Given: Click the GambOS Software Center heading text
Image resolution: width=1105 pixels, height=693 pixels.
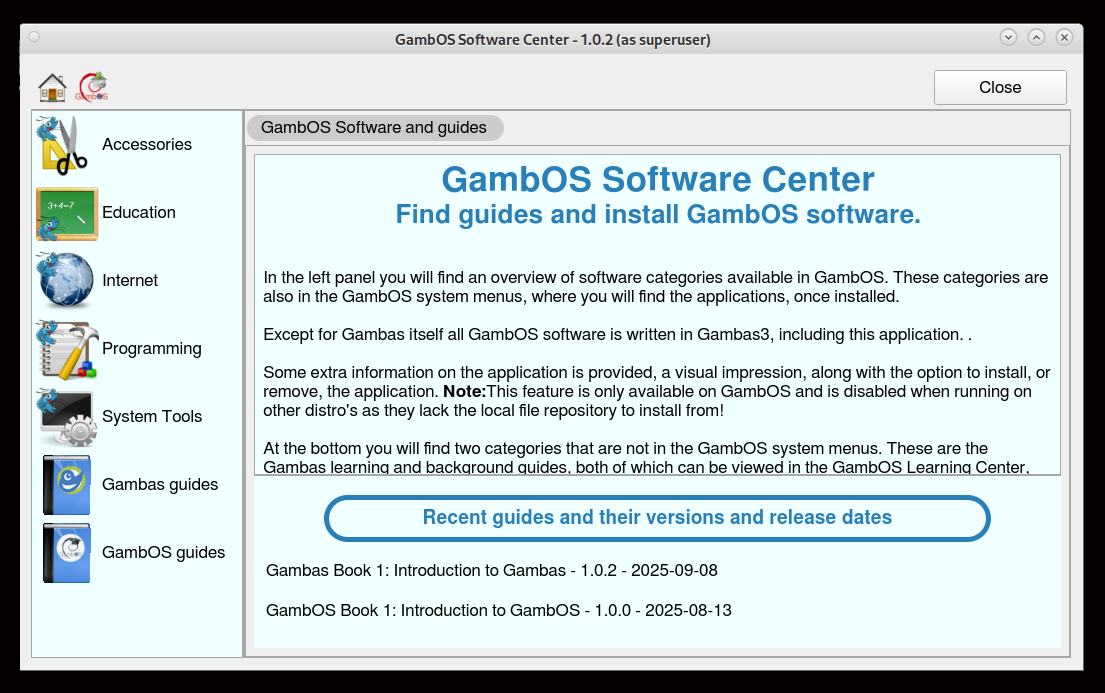Looking at the screenshot, I should 657,180.
